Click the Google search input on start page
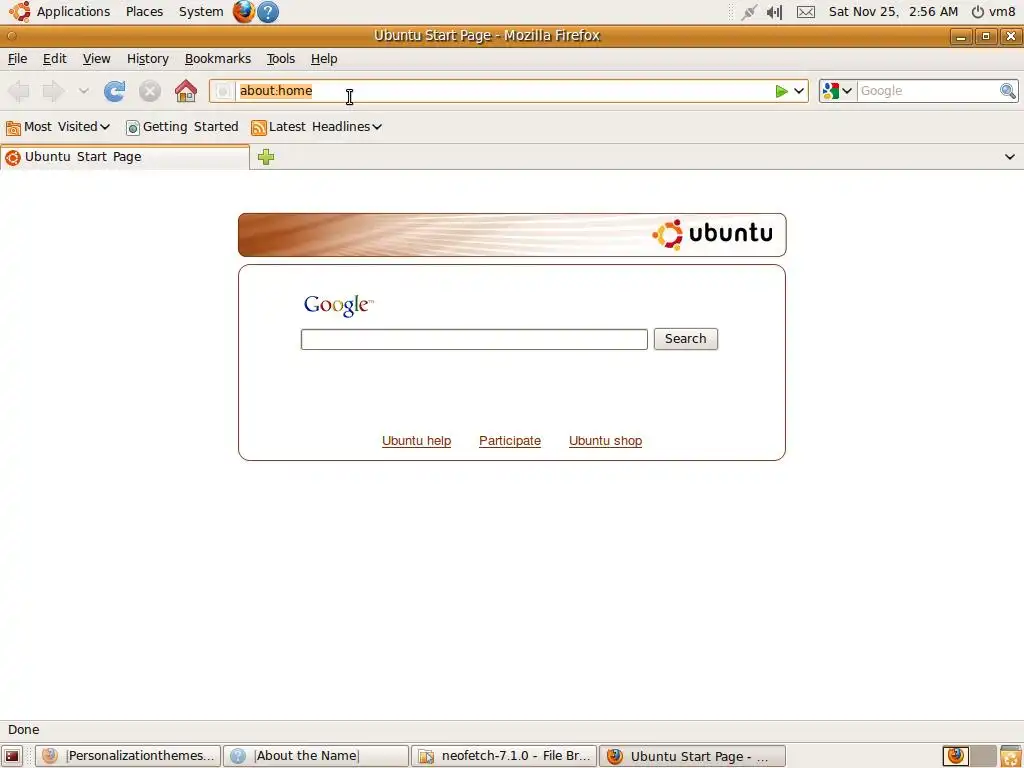This screenshot has height=768, width=1024. (473, 339)
